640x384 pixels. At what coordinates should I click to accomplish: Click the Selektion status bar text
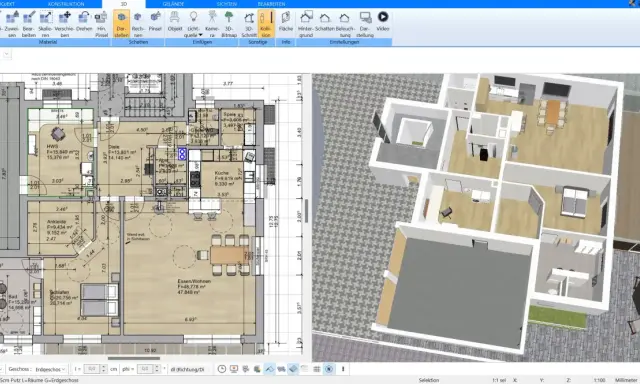[x=429, y=380]
